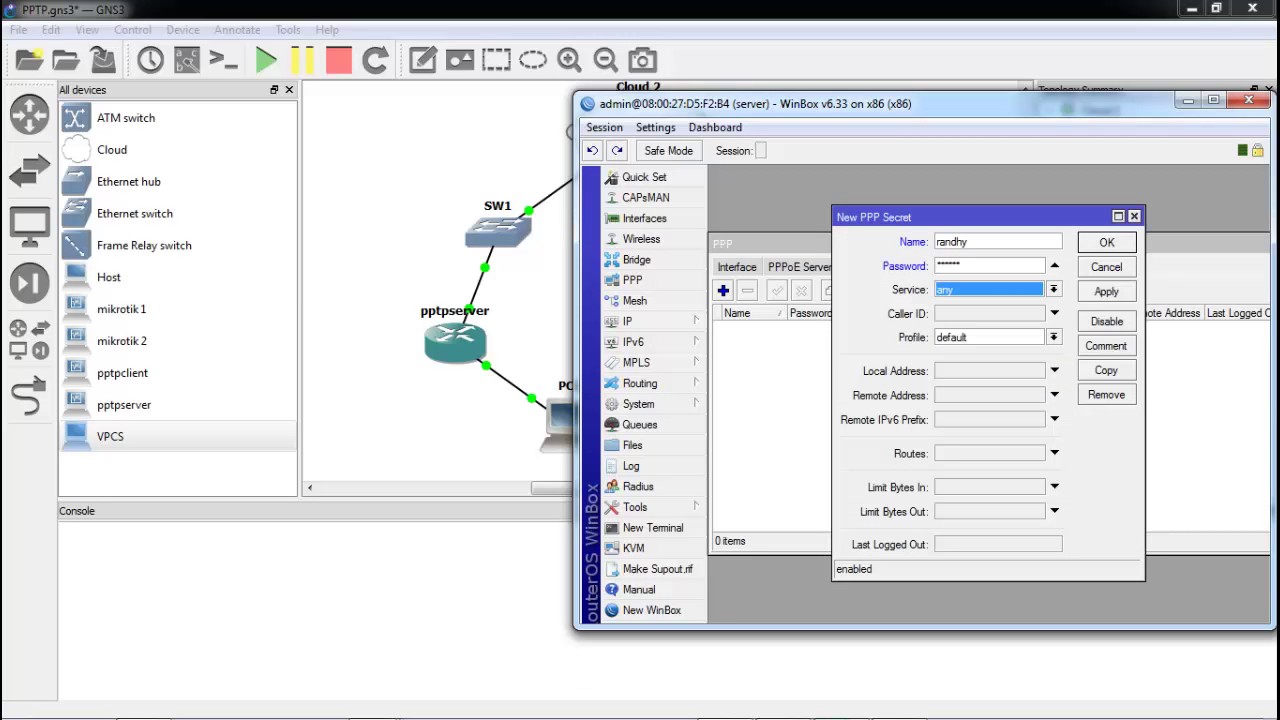Select the add link cable tool
Image resolution: width=1280 pixels, height=720 pixels.
tap(29, 395)
